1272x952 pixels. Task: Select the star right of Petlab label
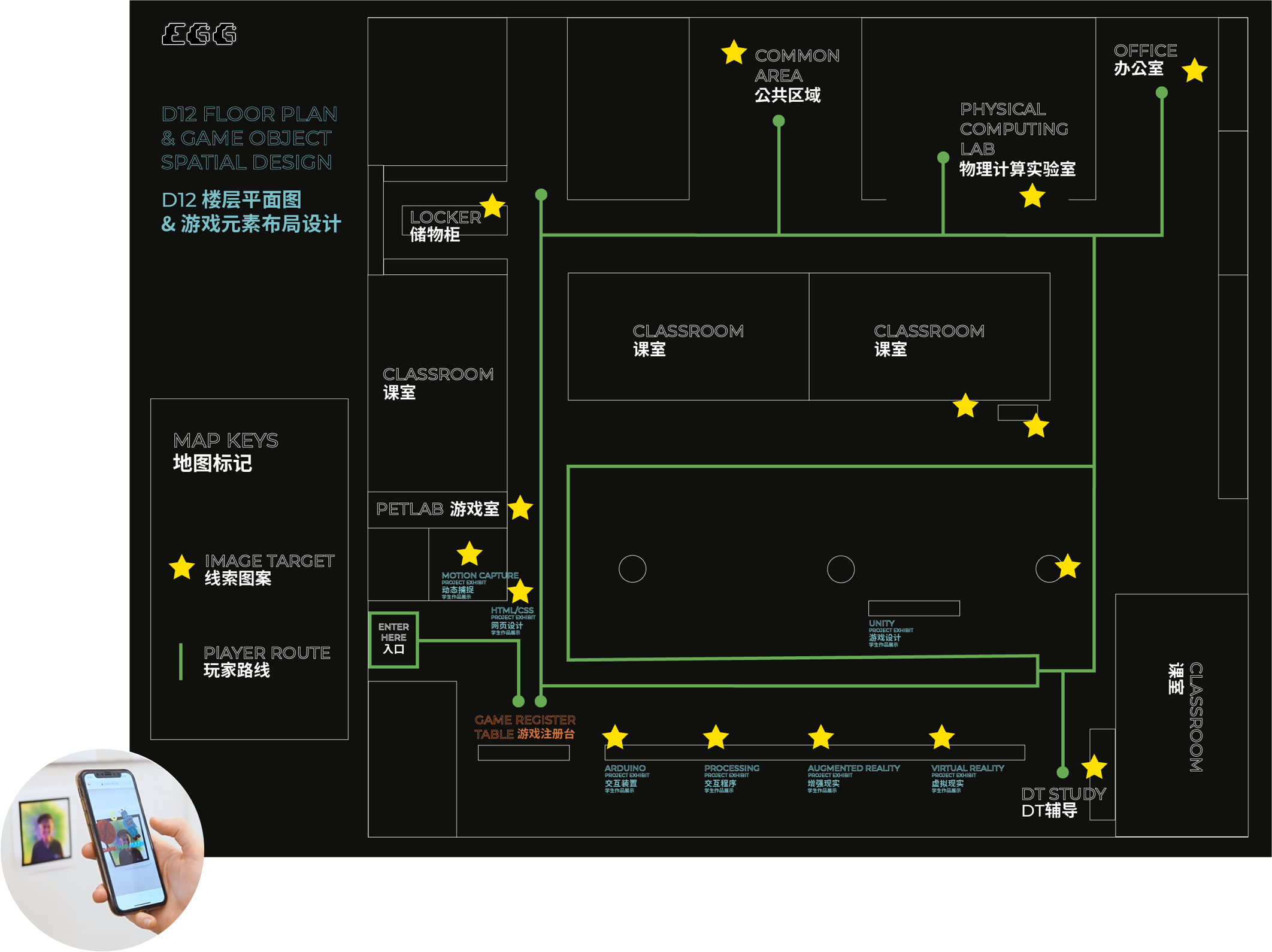pyautogui.click(x=520, y=508)
